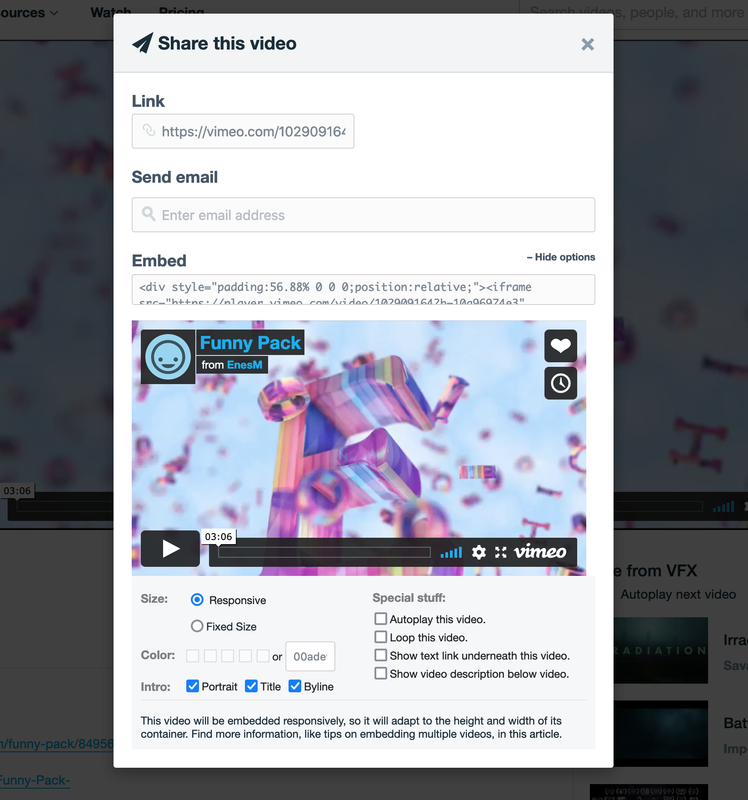This screenshot has height=800, width=748.
Task: Click Autoplay next video label
Action: pos(678,594)
